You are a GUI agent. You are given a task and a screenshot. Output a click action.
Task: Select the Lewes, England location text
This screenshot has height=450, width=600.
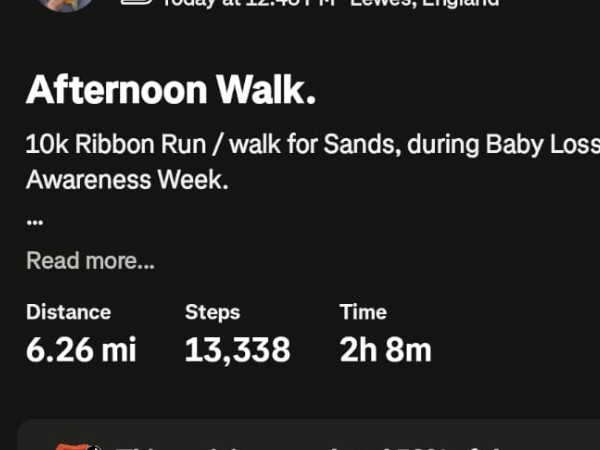(424, 3)
